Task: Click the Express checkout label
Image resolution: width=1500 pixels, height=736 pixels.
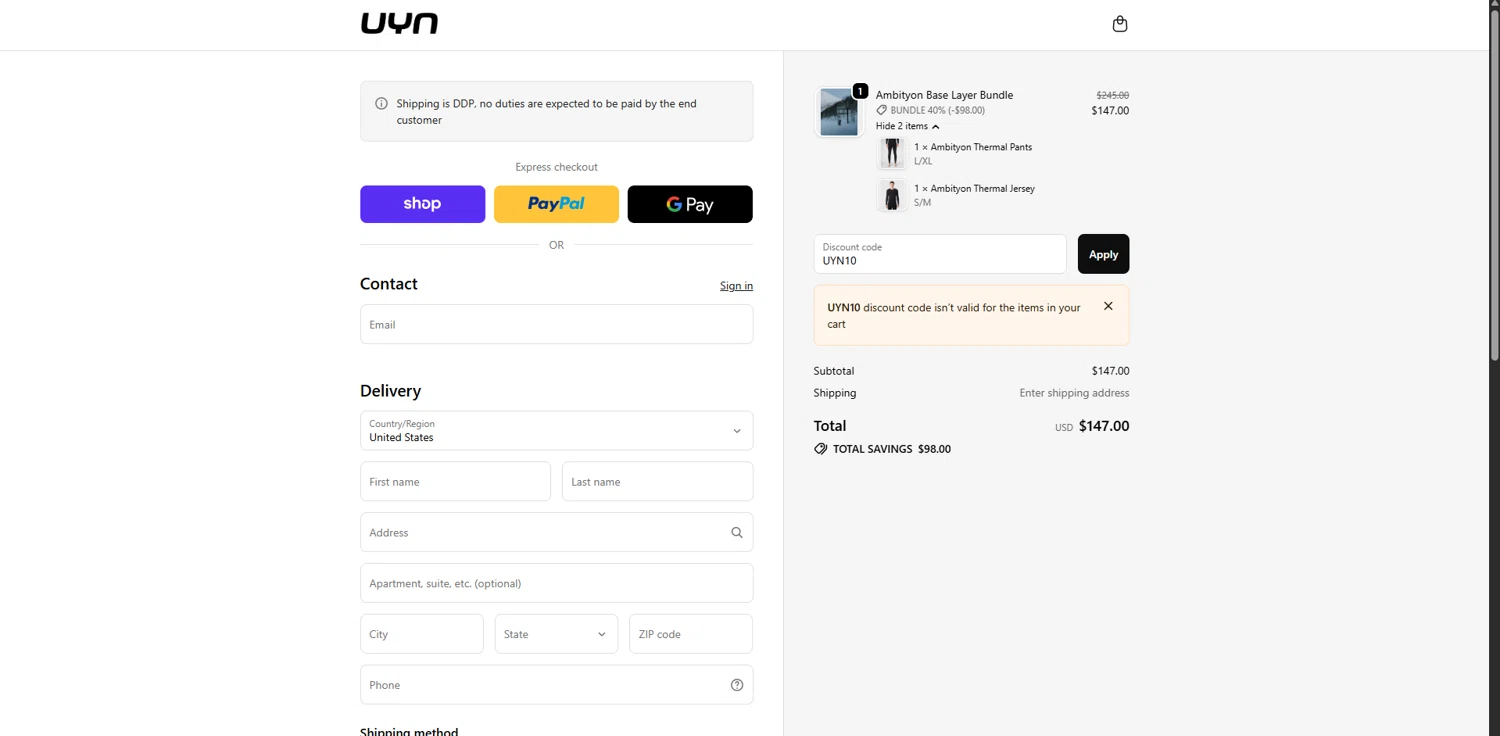Action: pos(556,167)
